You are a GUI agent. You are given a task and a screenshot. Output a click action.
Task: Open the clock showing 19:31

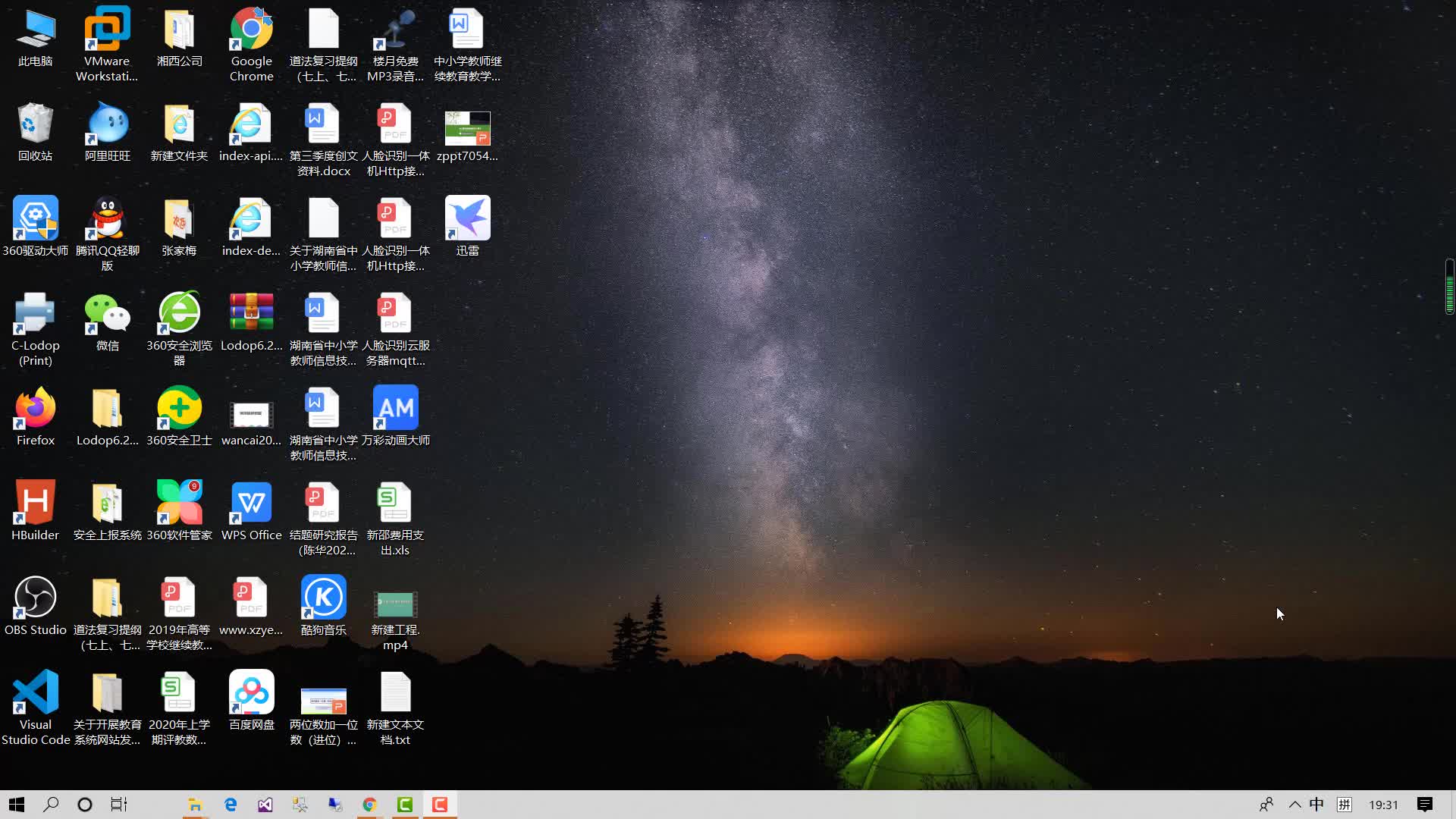1383,805
